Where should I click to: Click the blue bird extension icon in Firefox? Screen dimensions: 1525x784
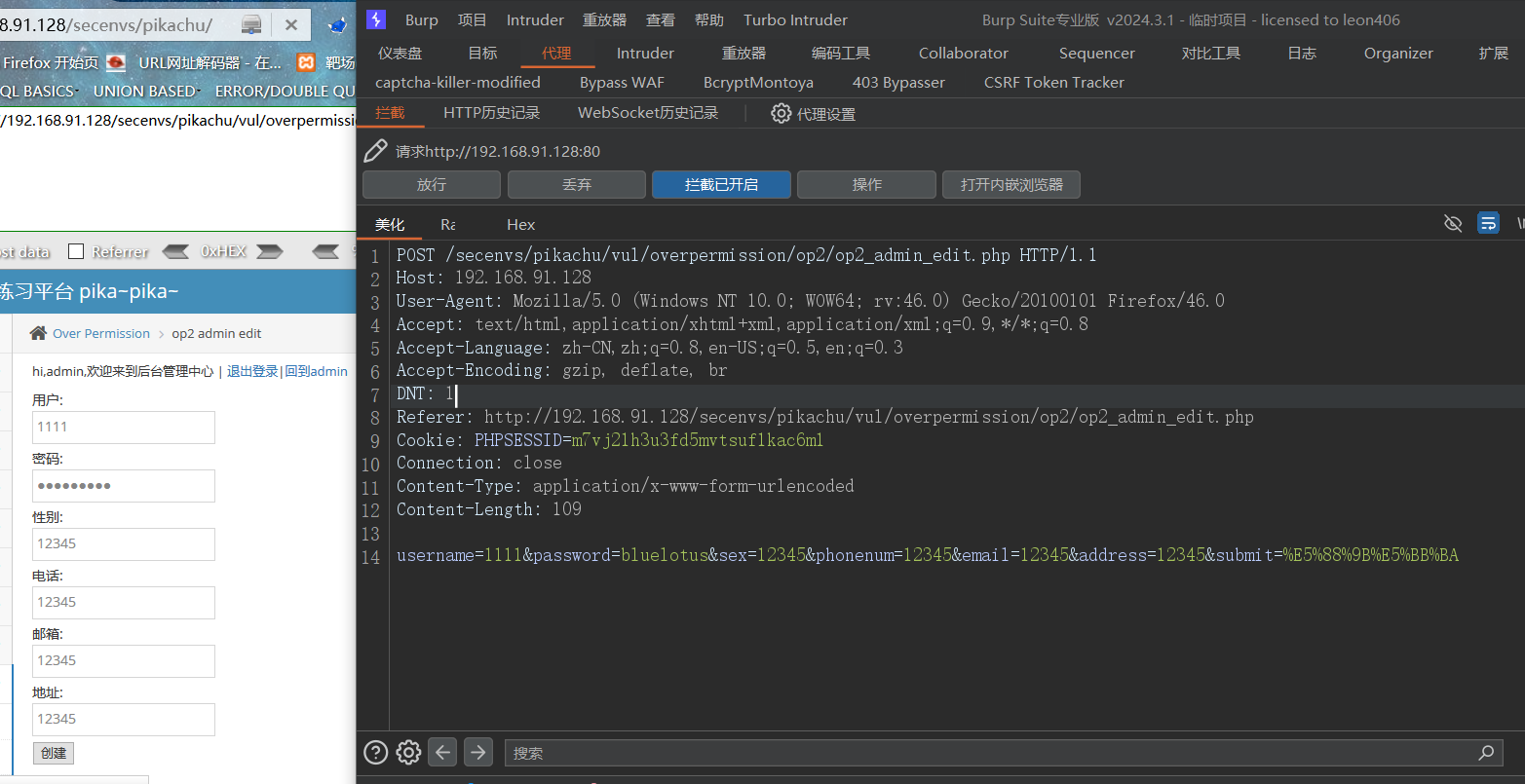[337, 25]
